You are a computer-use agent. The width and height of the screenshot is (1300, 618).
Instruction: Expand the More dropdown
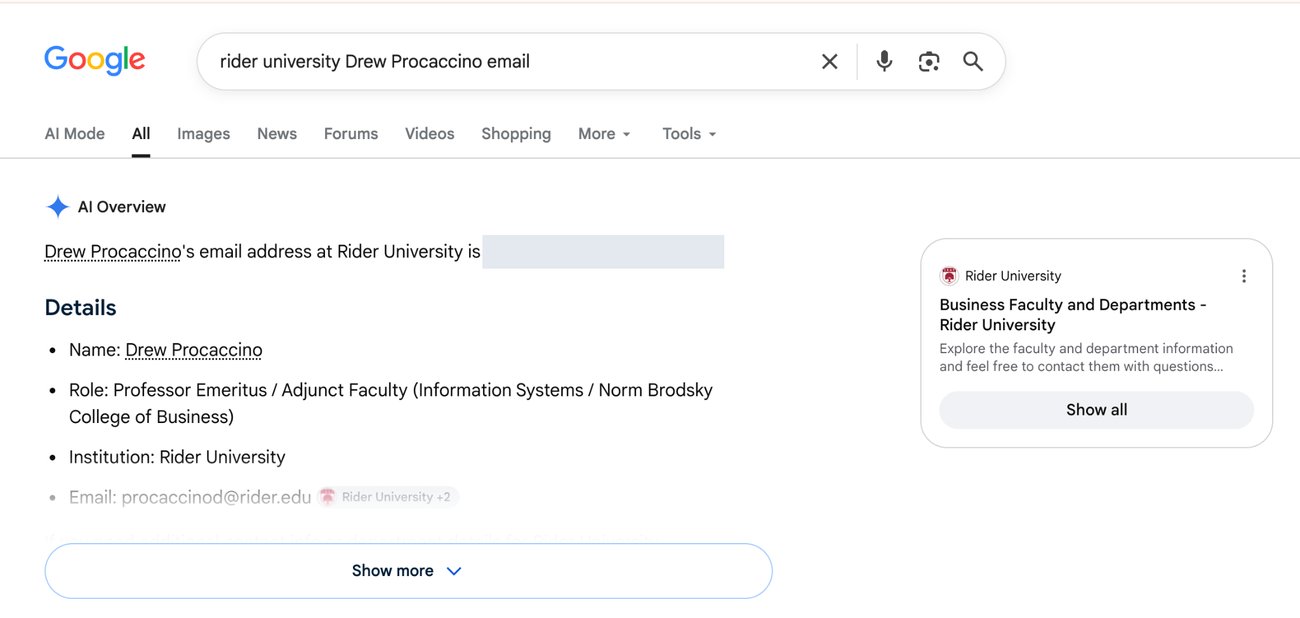pos(604,134)
